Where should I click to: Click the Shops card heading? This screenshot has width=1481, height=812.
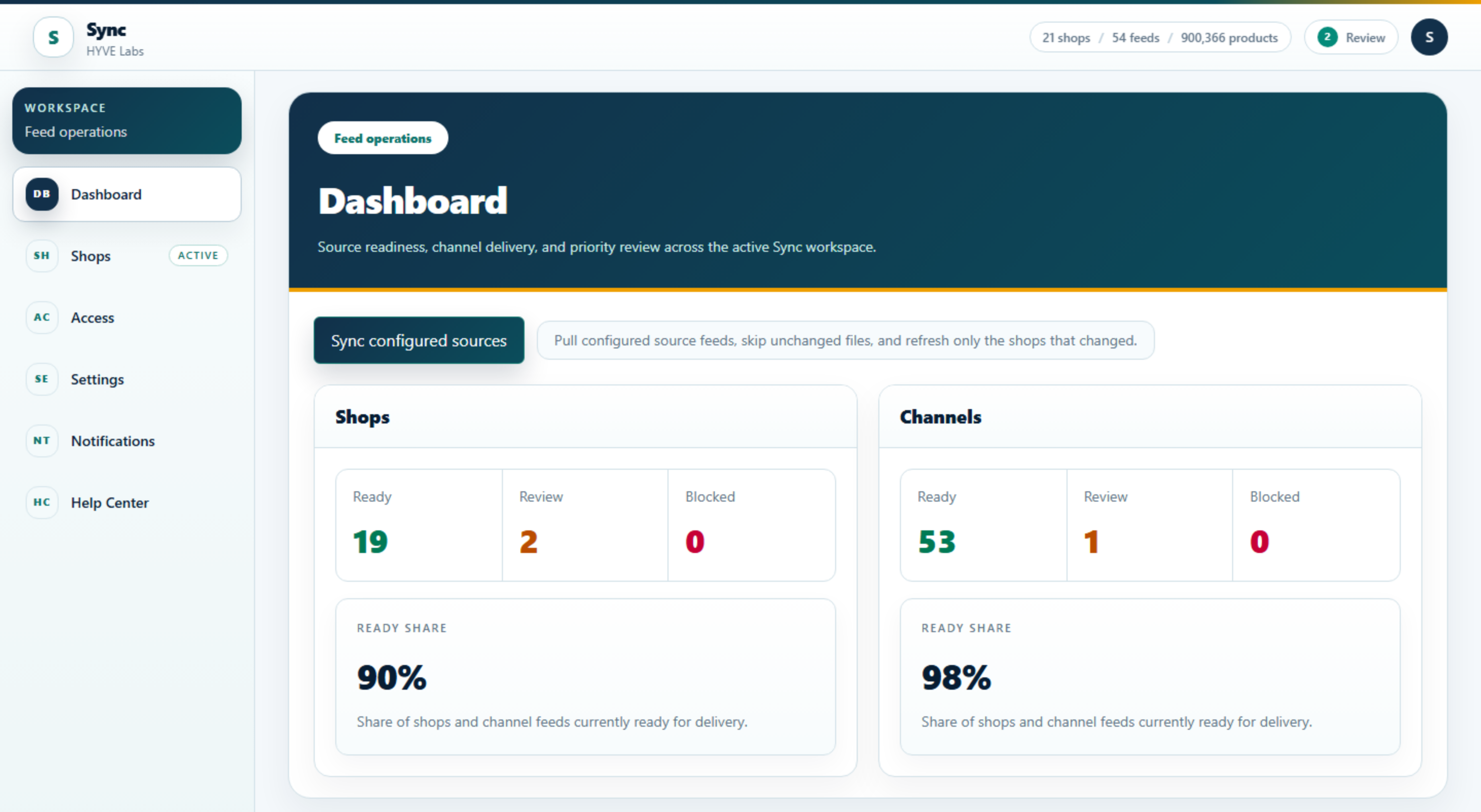pos(362,417)
